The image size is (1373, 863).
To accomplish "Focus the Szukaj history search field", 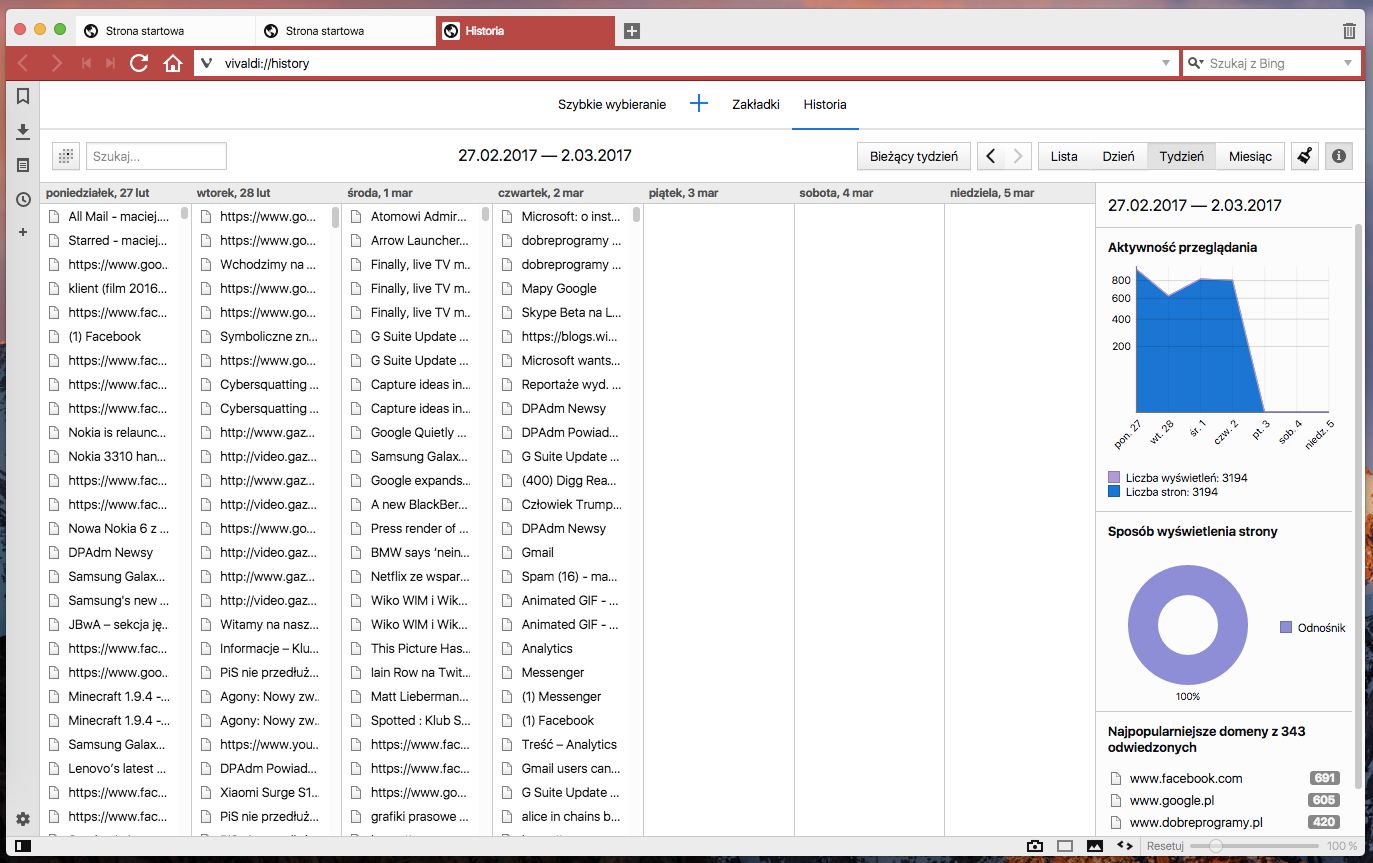I will point(157,156).
